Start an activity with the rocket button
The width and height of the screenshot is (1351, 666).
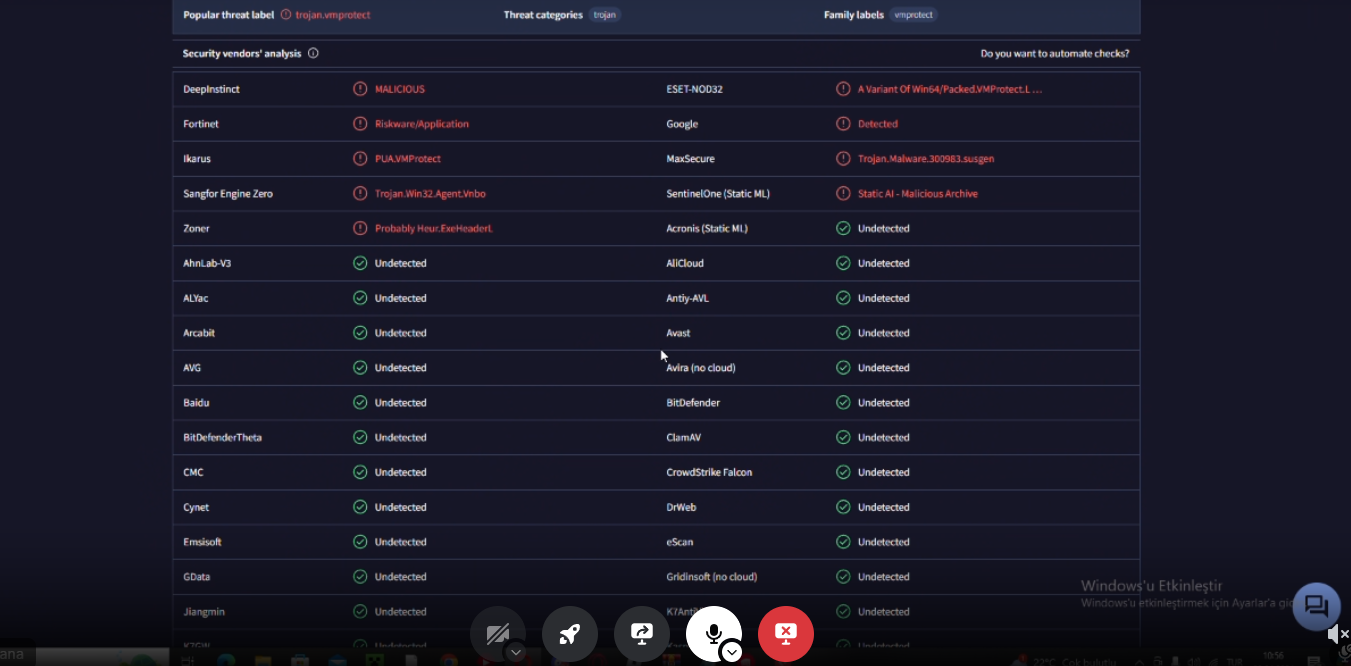[x=570, y=634]
